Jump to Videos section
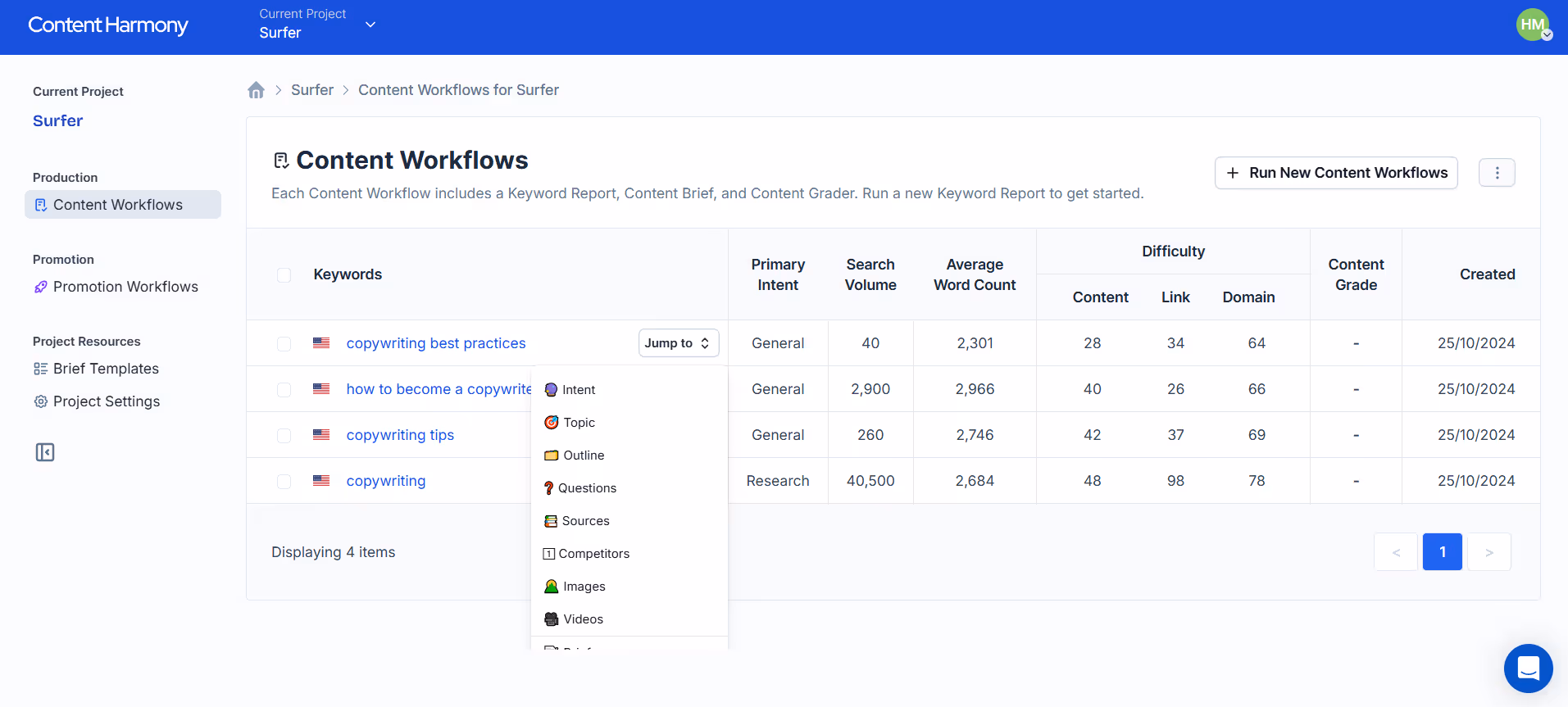This screenshot has width=1568, height=707. coord(629,619)
